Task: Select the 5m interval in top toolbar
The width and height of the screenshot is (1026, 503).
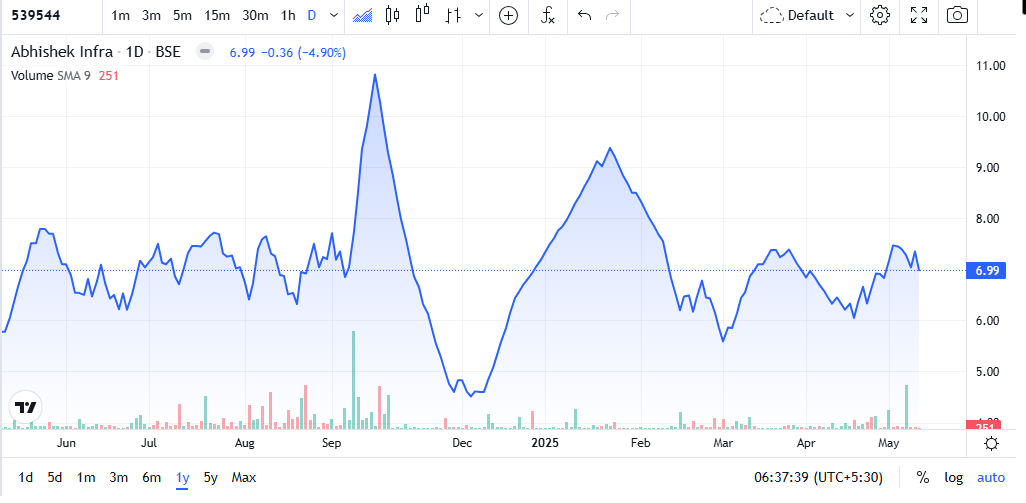Action: coord(183,16)
